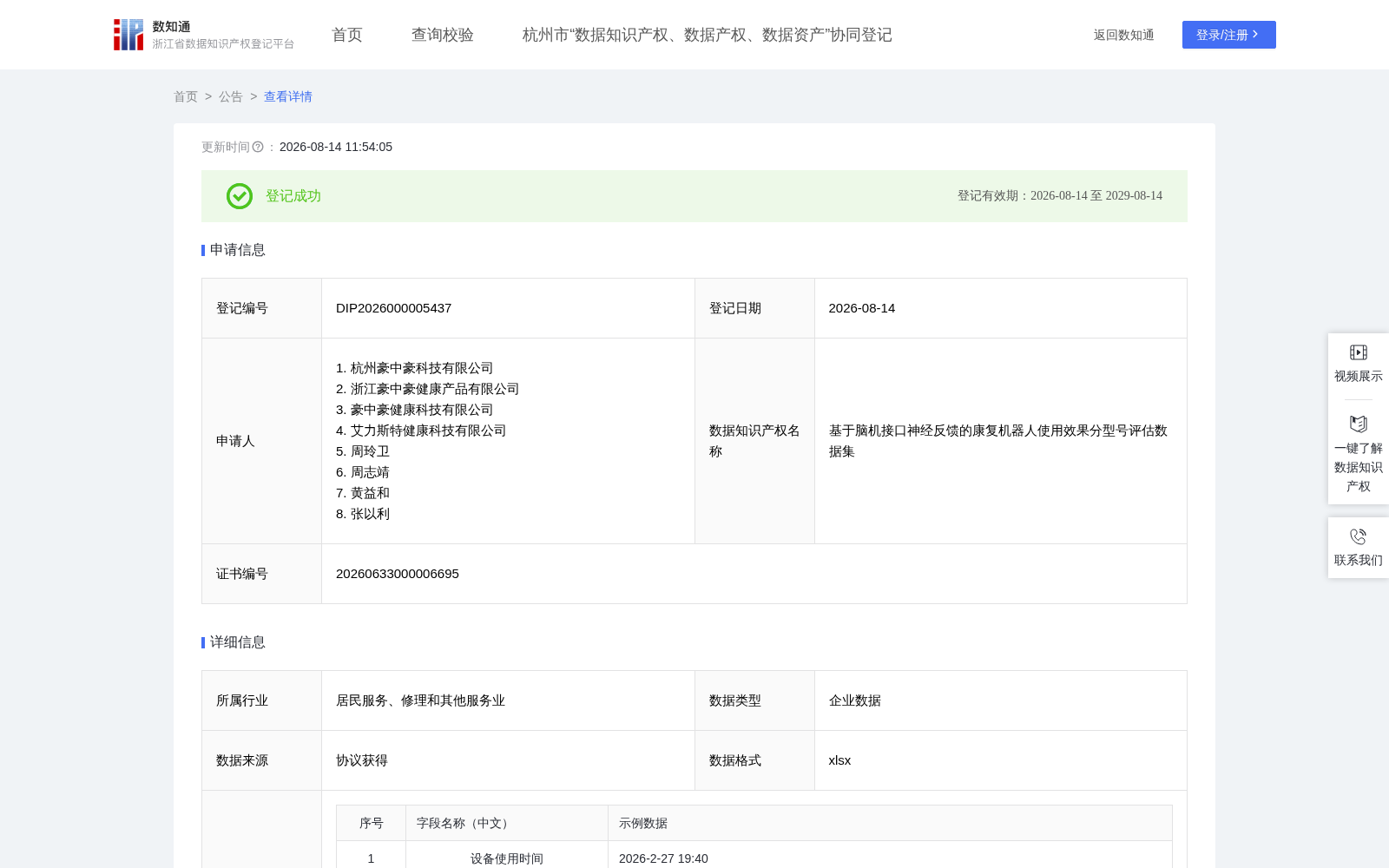Image resolution: width=1389 pixels, height=868 pixels.
Task: Click applicant 艾力斯特健康科技有限公司
Action: tap(429, 431)
